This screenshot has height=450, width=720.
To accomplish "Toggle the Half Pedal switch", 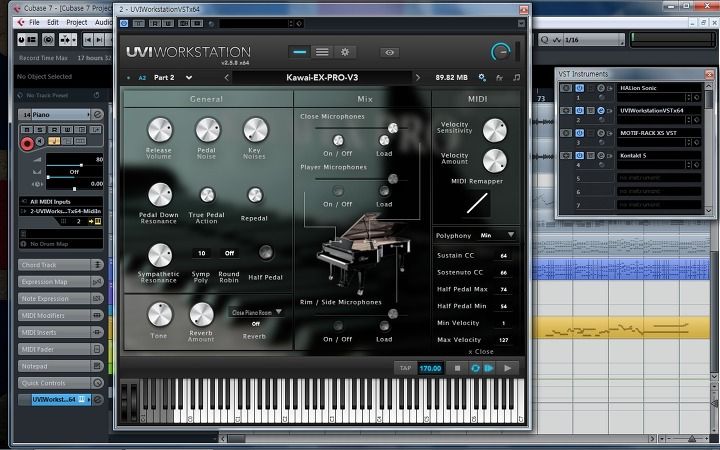I will (x=266, y=252).
